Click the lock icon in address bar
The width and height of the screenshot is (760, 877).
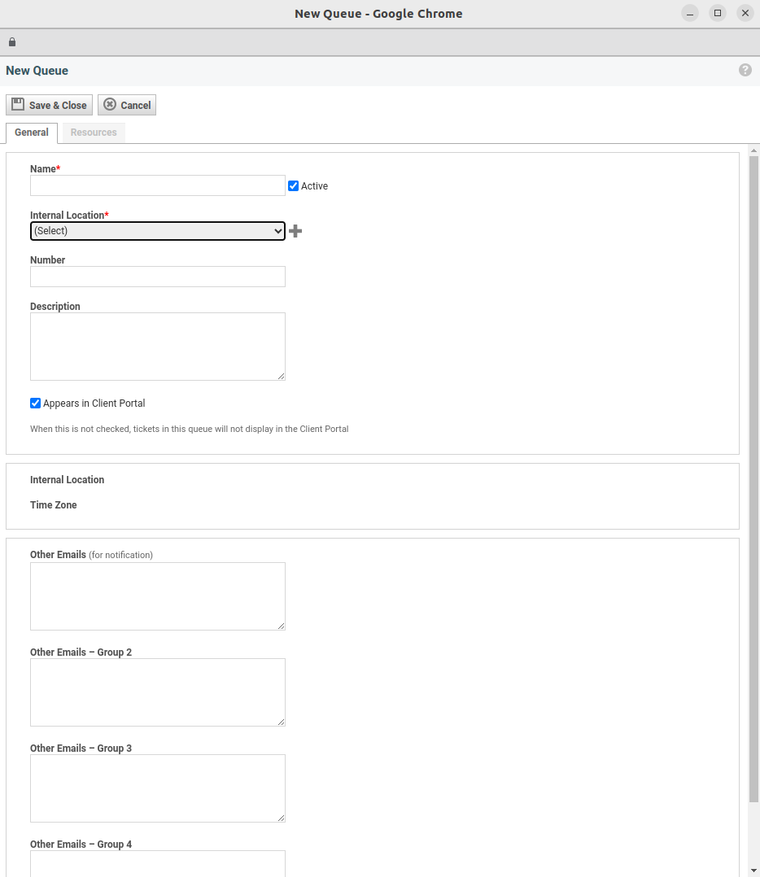[x=12, y=42]
